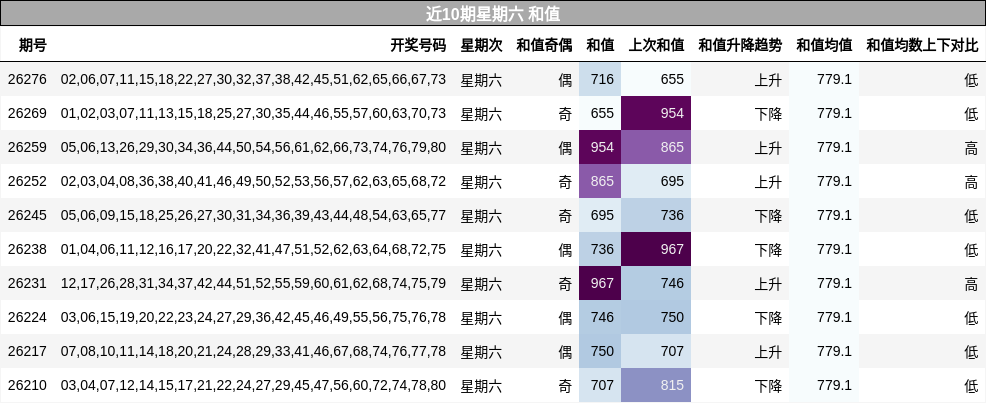Screen dimensions: 986x403
Task: Select period number 26259
Action: (x=27, y=148)
